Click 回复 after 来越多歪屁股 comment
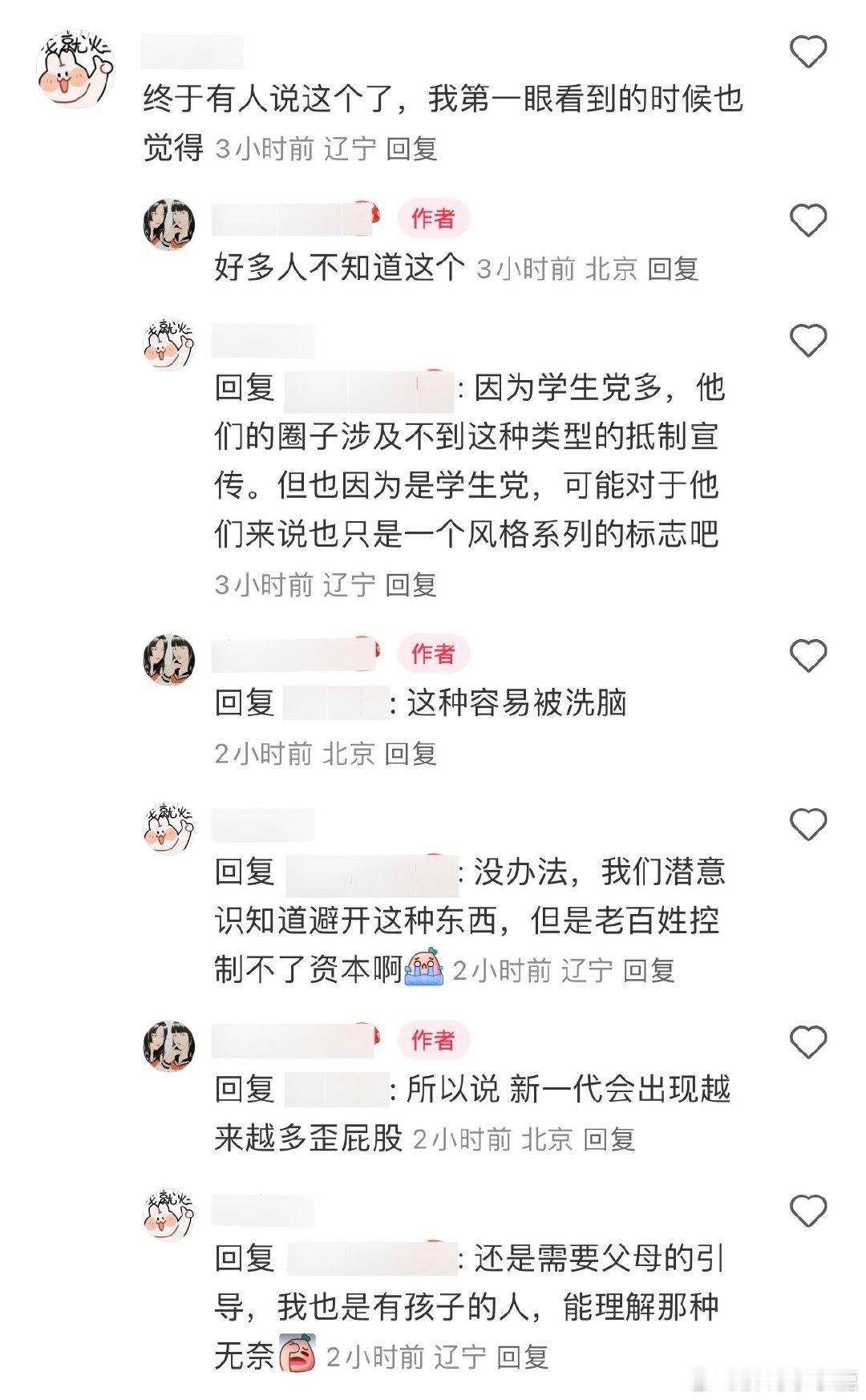The height and width of the screenshot is (1400, 866). click(609, 1139)
